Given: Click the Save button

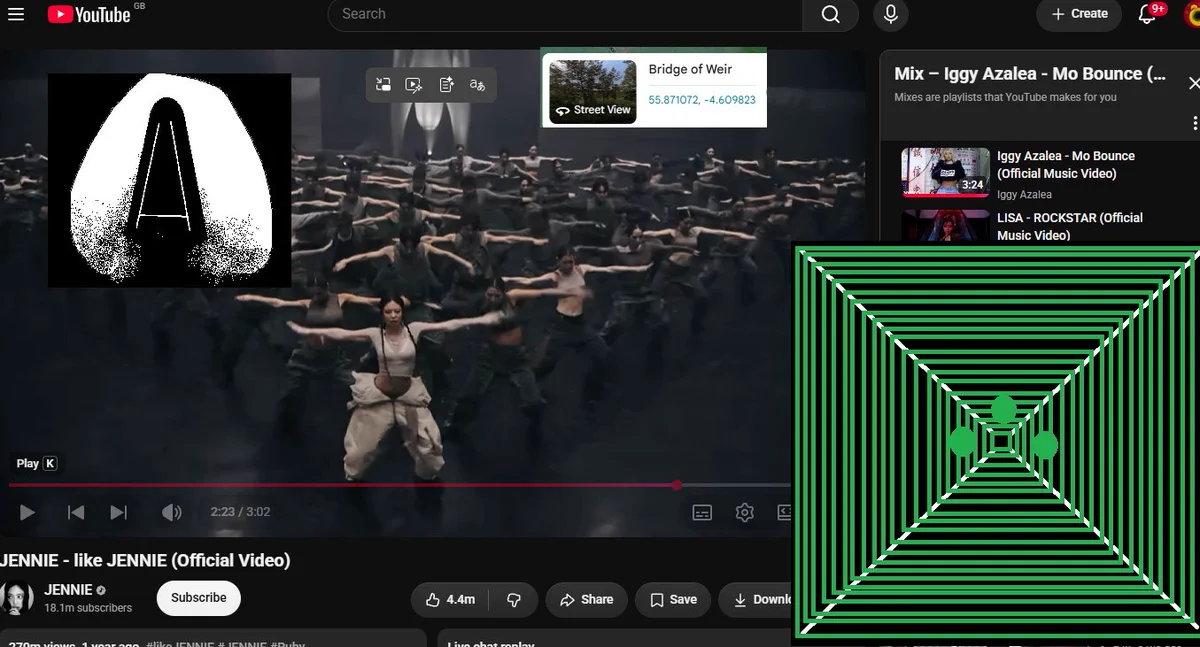Looking at the screenshot, I should (673, 599).
